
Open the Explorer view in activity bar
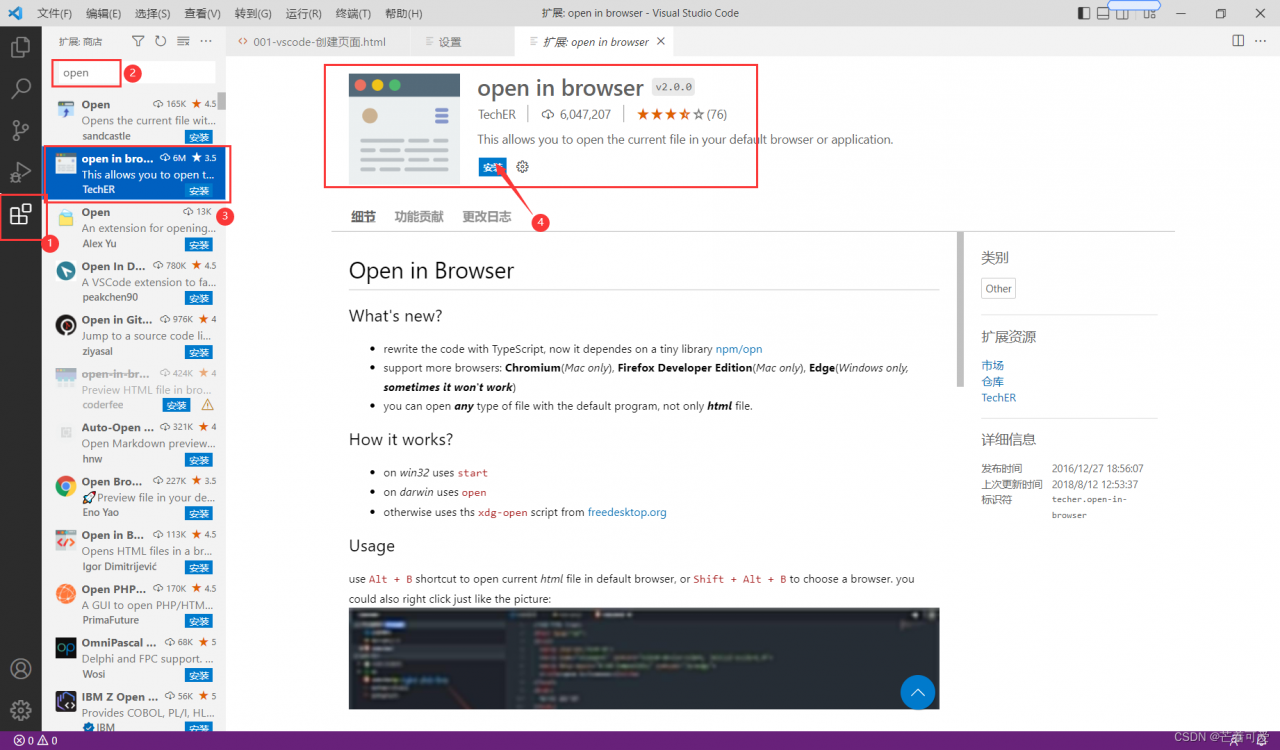20,47
